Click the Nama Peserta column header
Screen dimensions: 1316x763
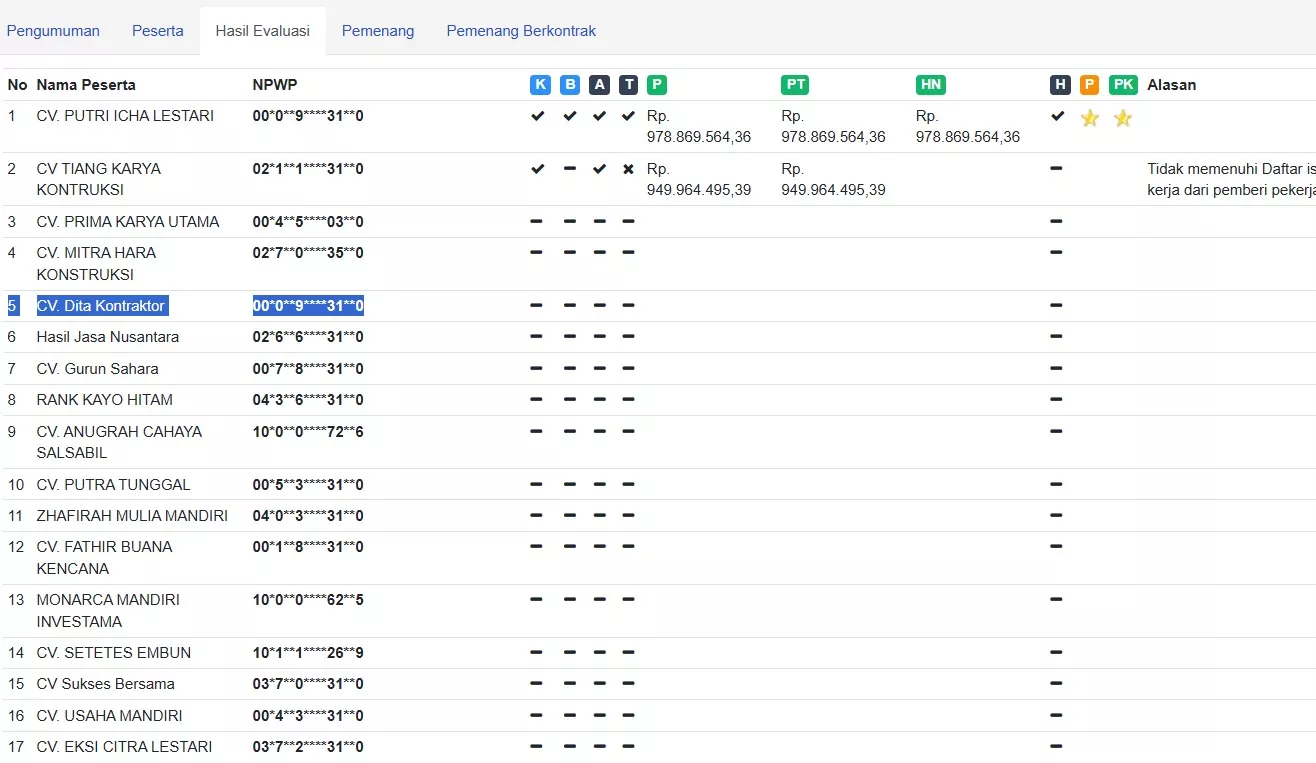86,85
